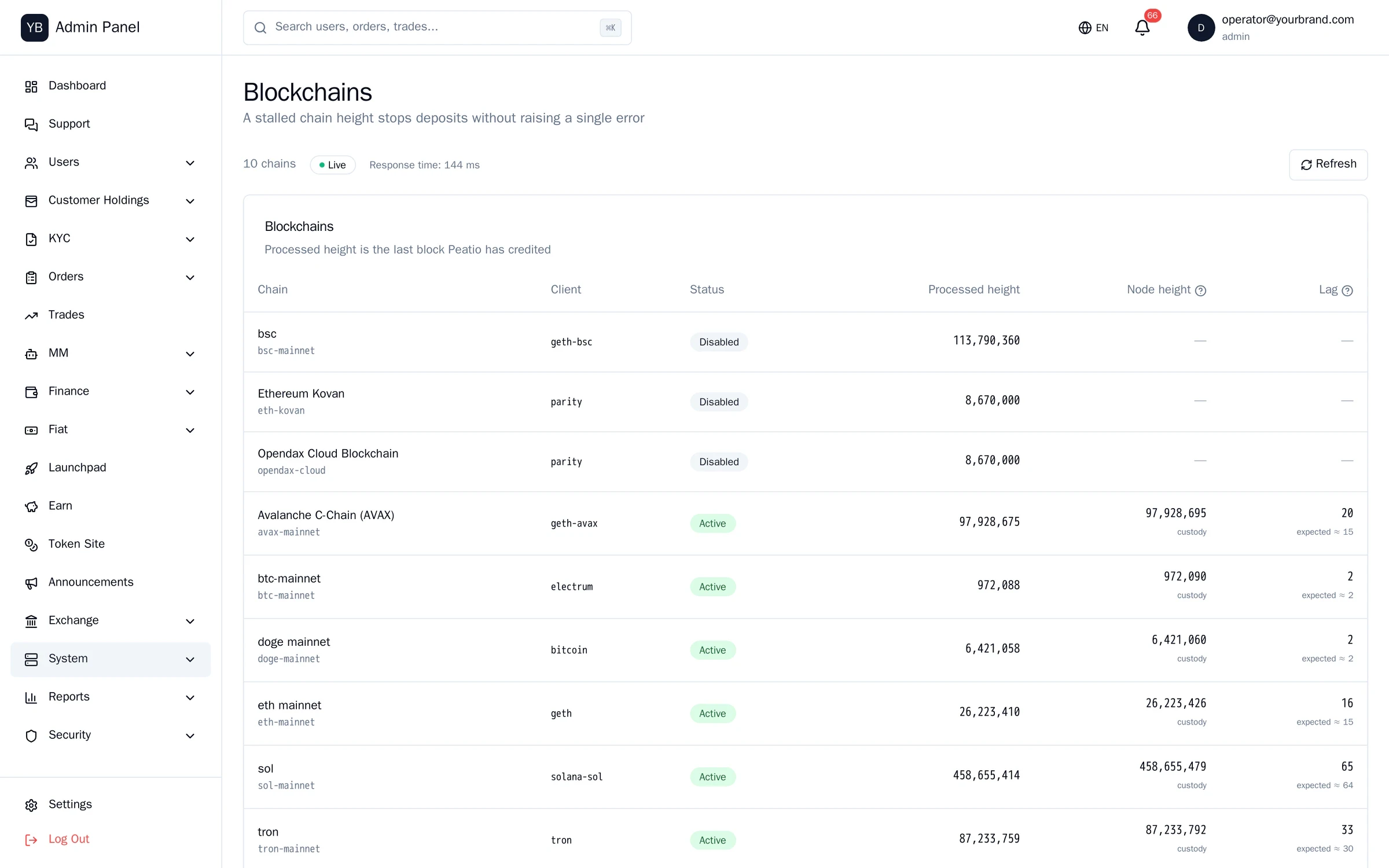Click the Lag column help icon
The height and width of the screenshot is (868, 1389).
click(1347, 290)
